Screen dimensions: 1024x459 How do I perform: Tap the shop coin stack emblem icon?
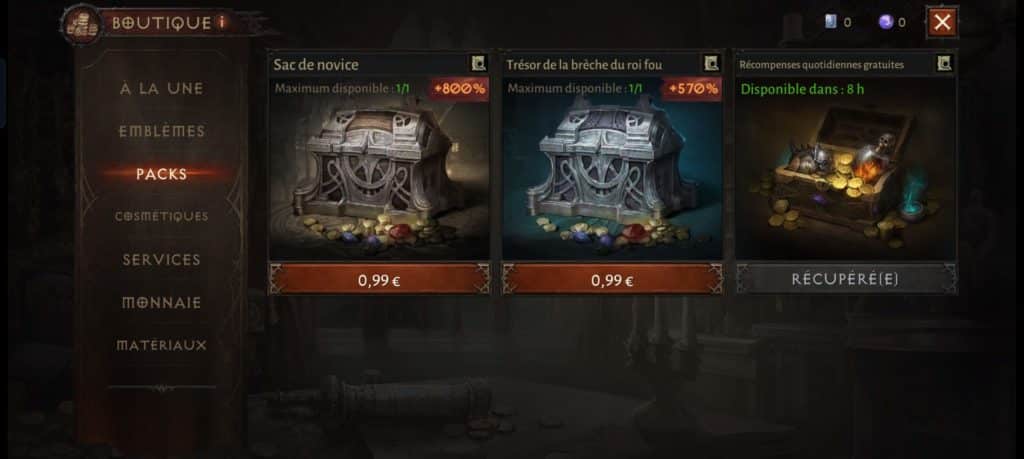(x=82, y=24)
